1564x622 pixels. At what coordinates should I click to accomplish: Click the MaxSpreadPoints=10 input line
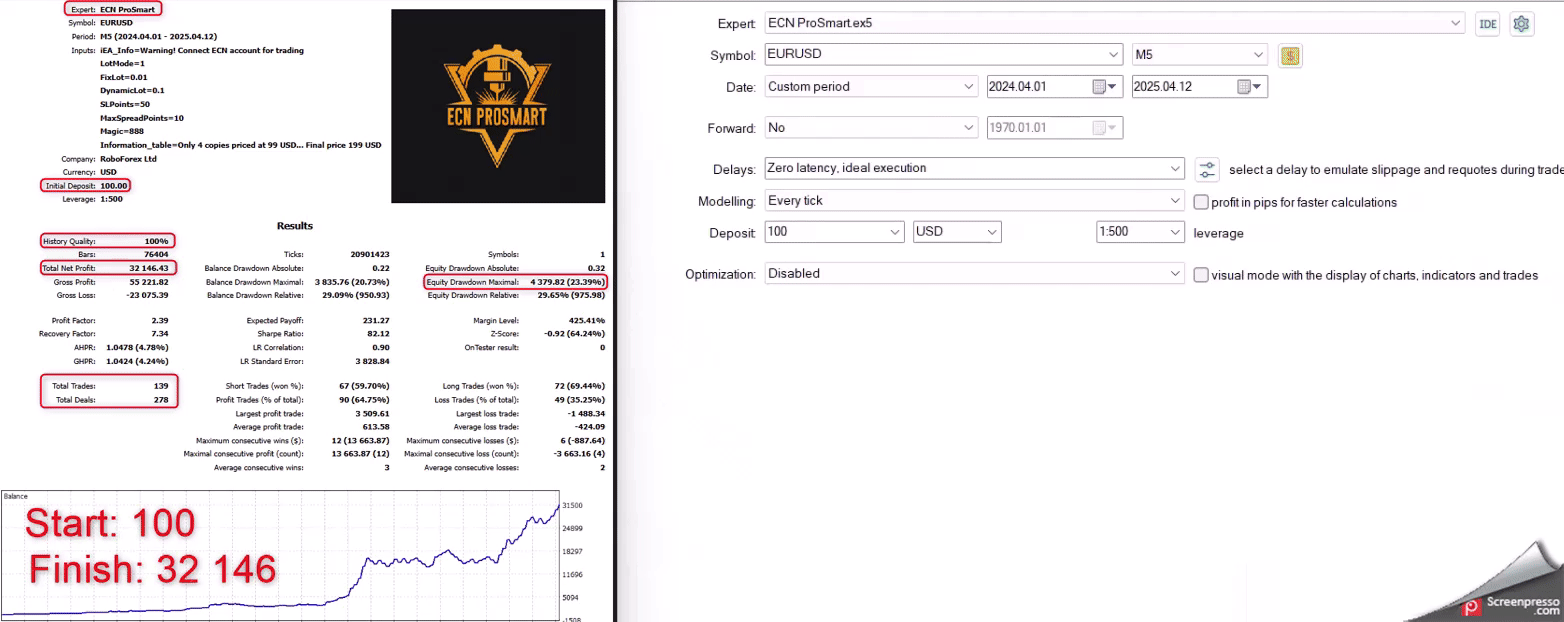coord(142,118)
